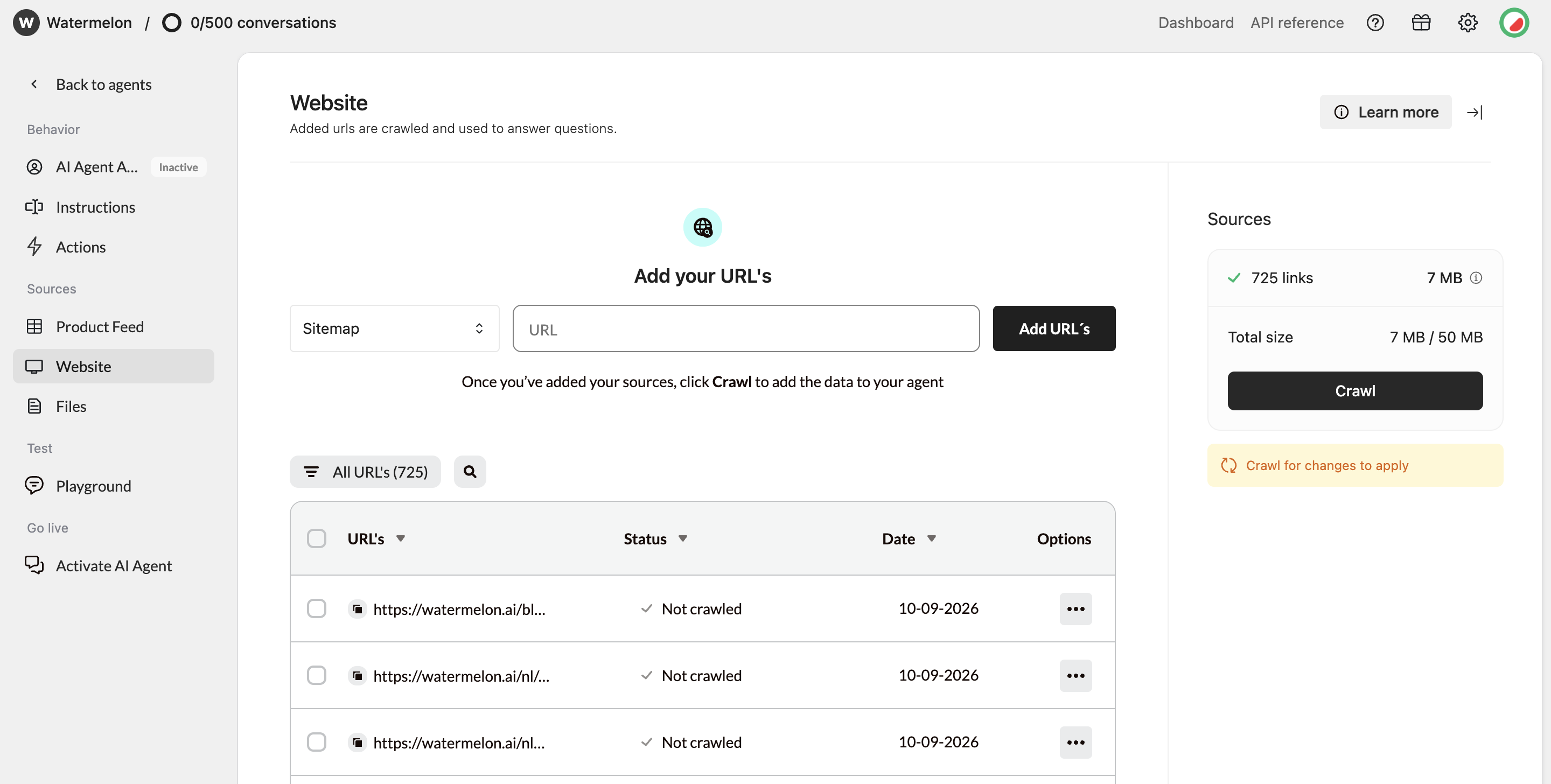Click the back chevron beside Back to agents
This screenshot has width=1551, height=784.
click(x=34, y=85)
